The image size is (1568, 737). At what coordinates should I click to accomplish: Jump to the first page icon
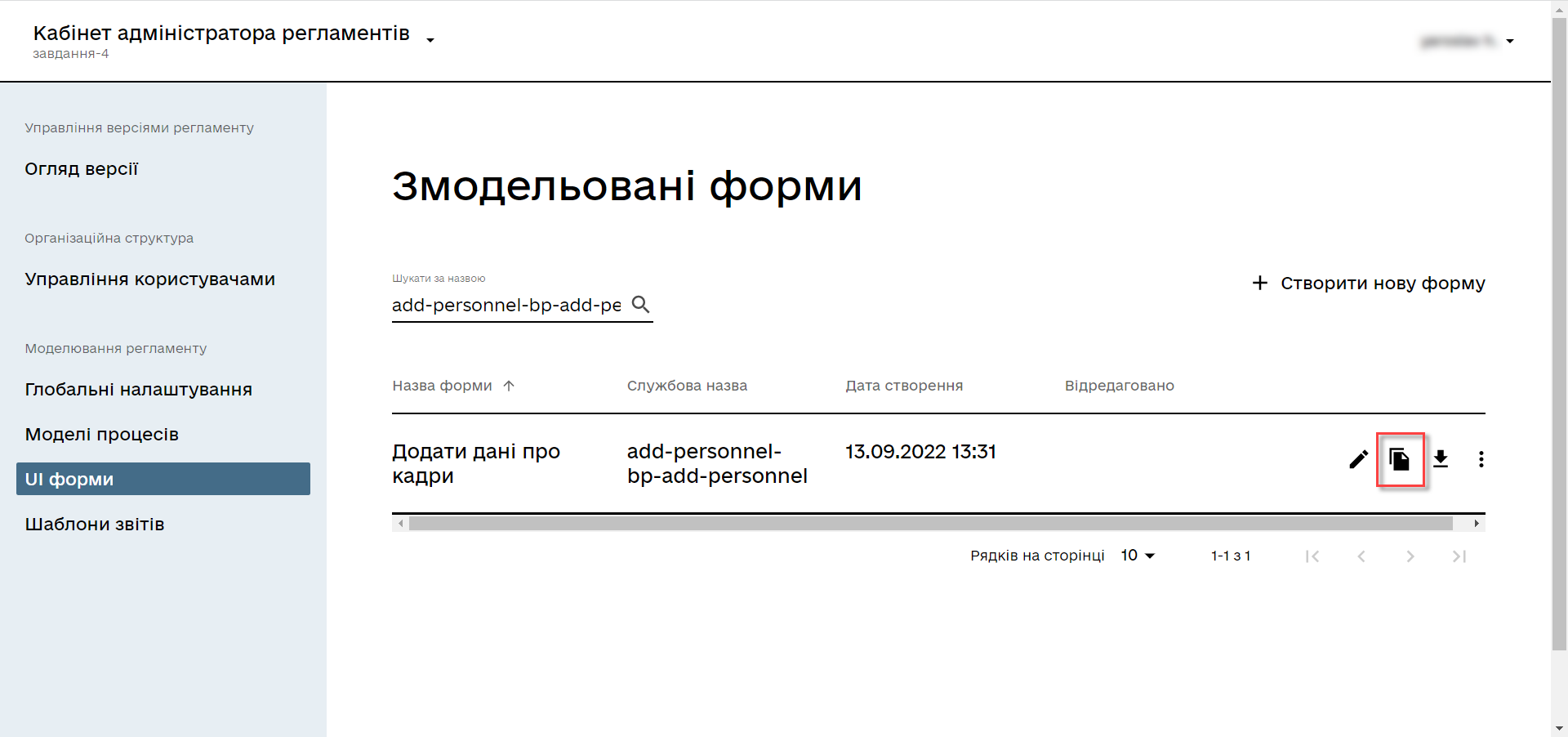pos(1312,556)
